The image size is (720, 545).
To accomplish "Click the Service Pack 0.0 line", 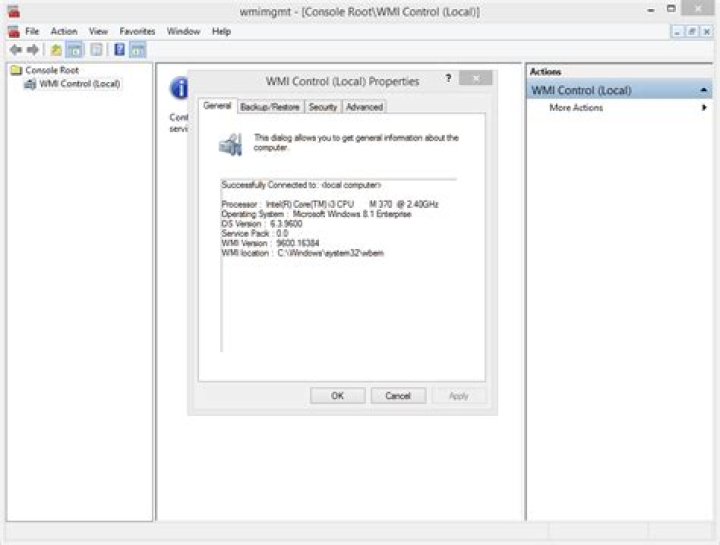I will click(x=255, y=234).
